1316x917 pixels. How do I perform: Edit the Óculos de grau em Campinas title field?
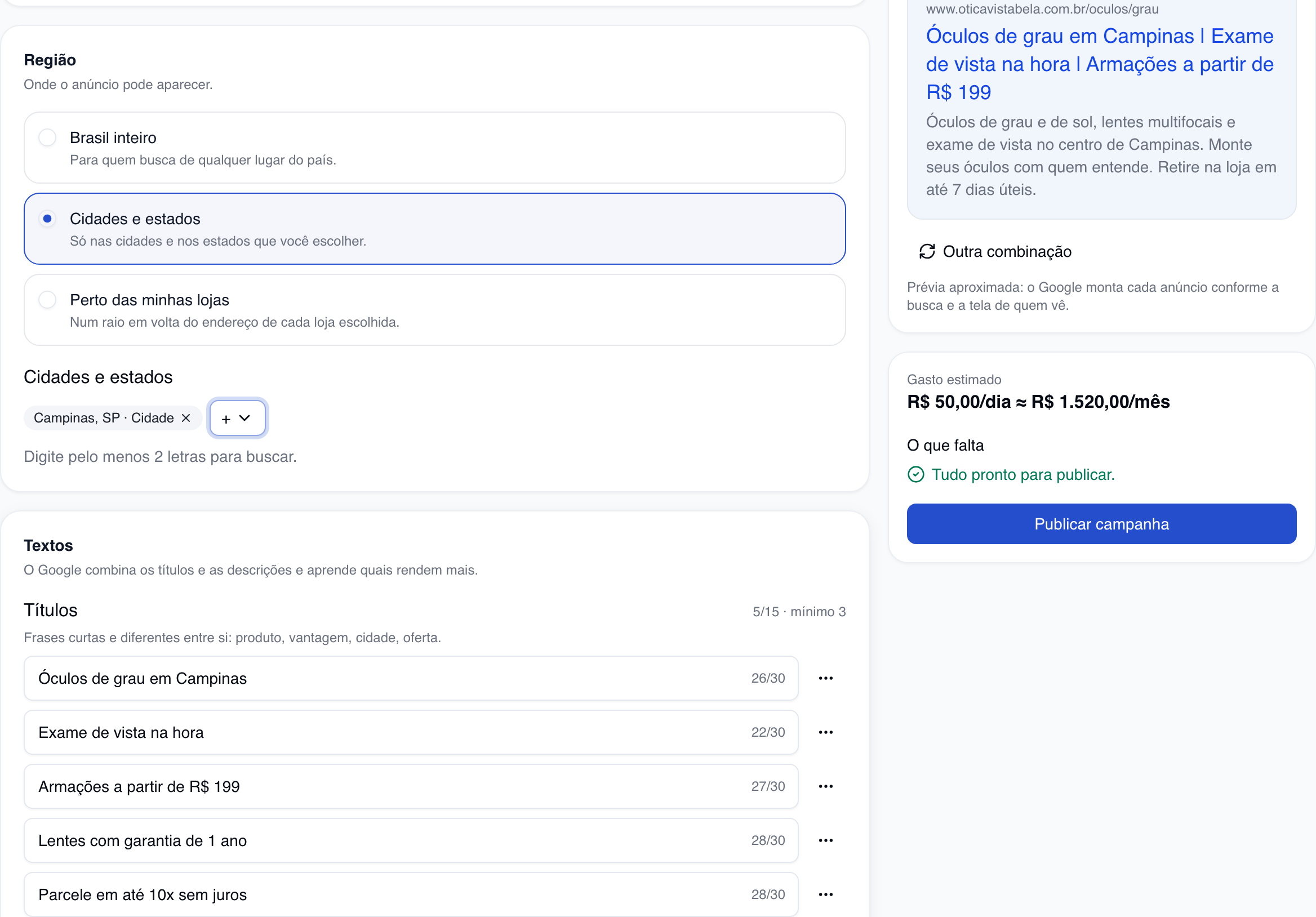[411, 678]
